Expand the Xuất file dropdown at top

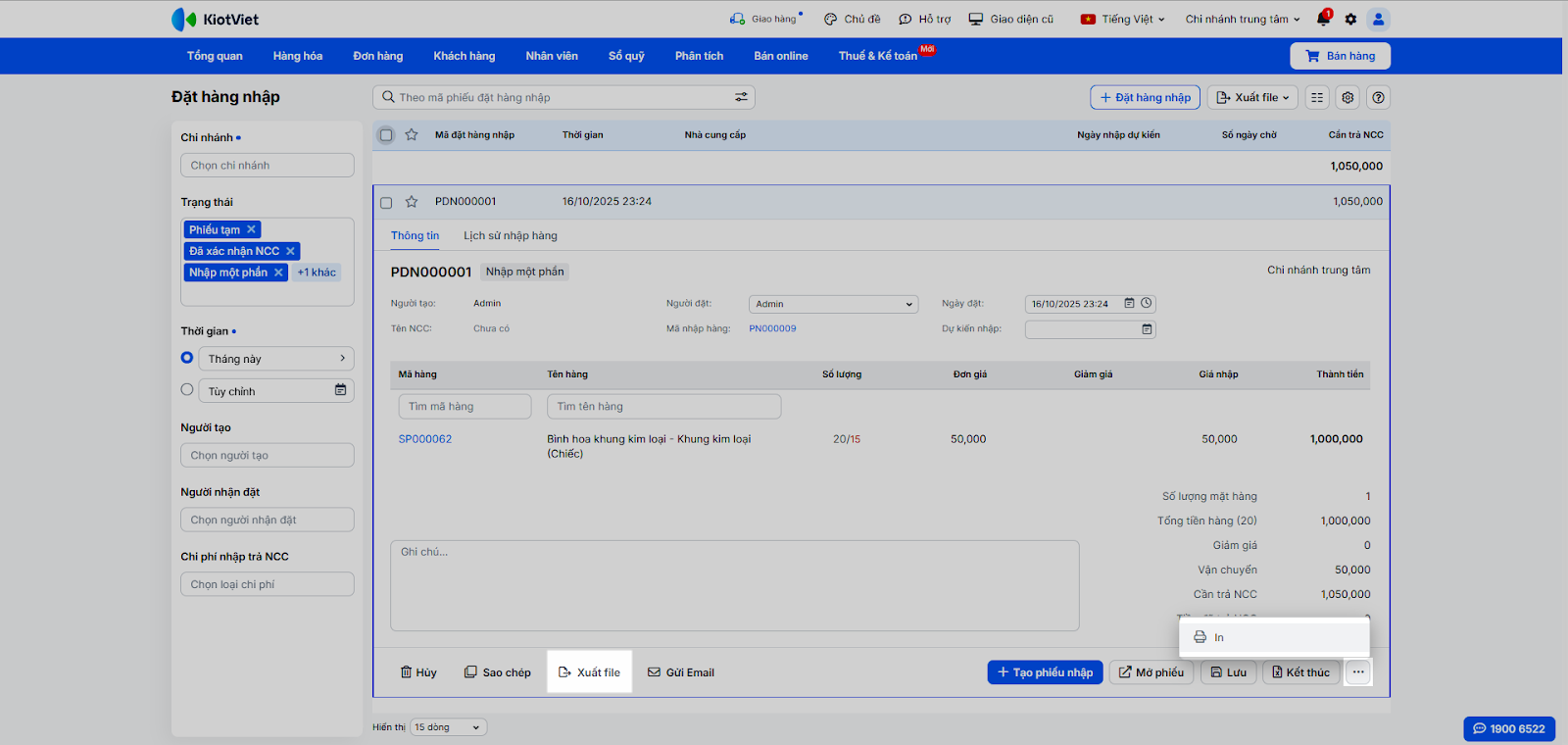(x=1252, y=97)
